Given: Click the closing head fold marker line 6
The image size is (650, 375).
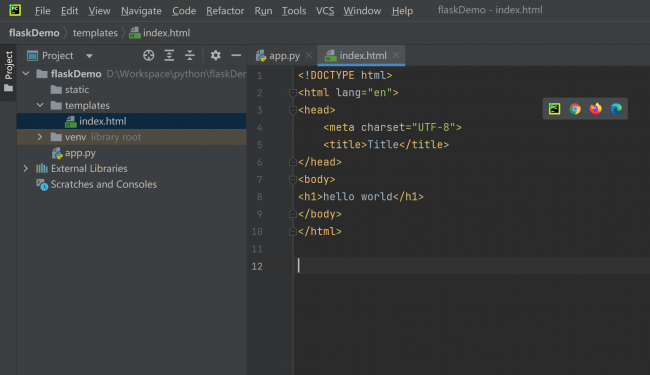Looking at the screenshot, I should [292, 162].
